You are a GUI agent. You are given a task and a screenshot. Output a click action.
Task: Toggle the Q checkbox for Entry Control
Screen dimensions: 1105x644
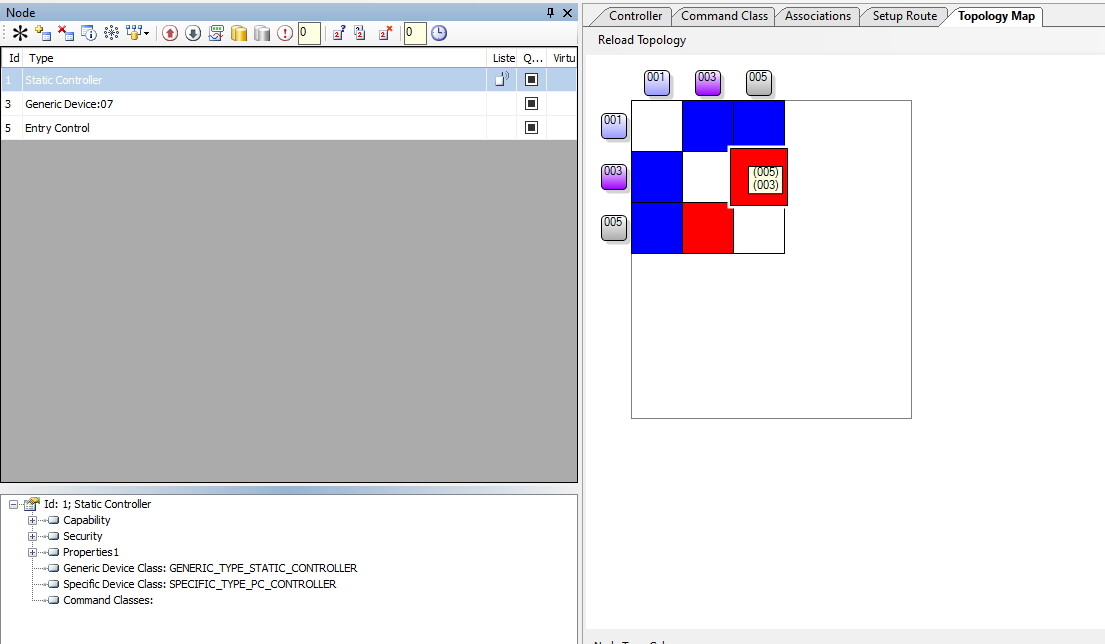coord(532,128)
